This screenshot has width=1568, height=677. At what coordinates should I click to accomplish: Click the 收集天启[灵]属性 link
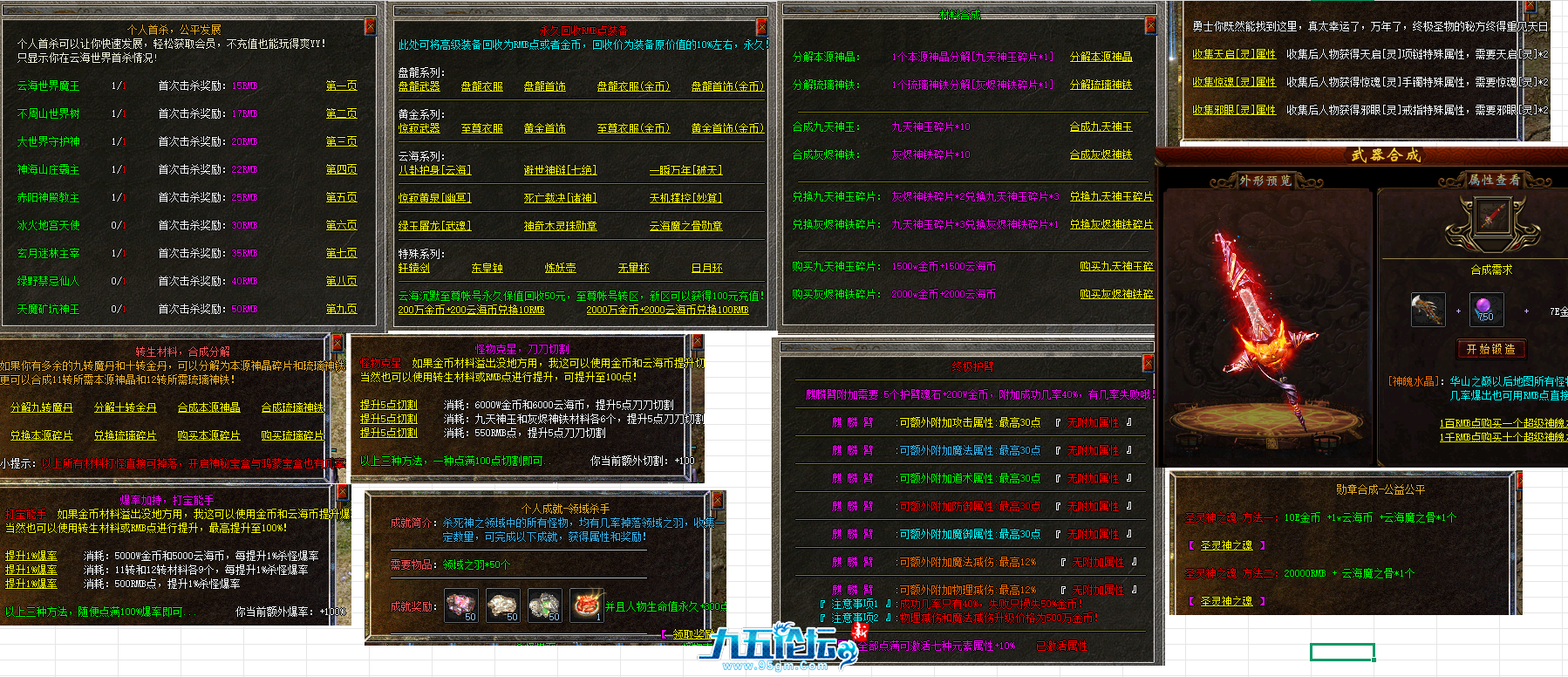pos(1233,54)
